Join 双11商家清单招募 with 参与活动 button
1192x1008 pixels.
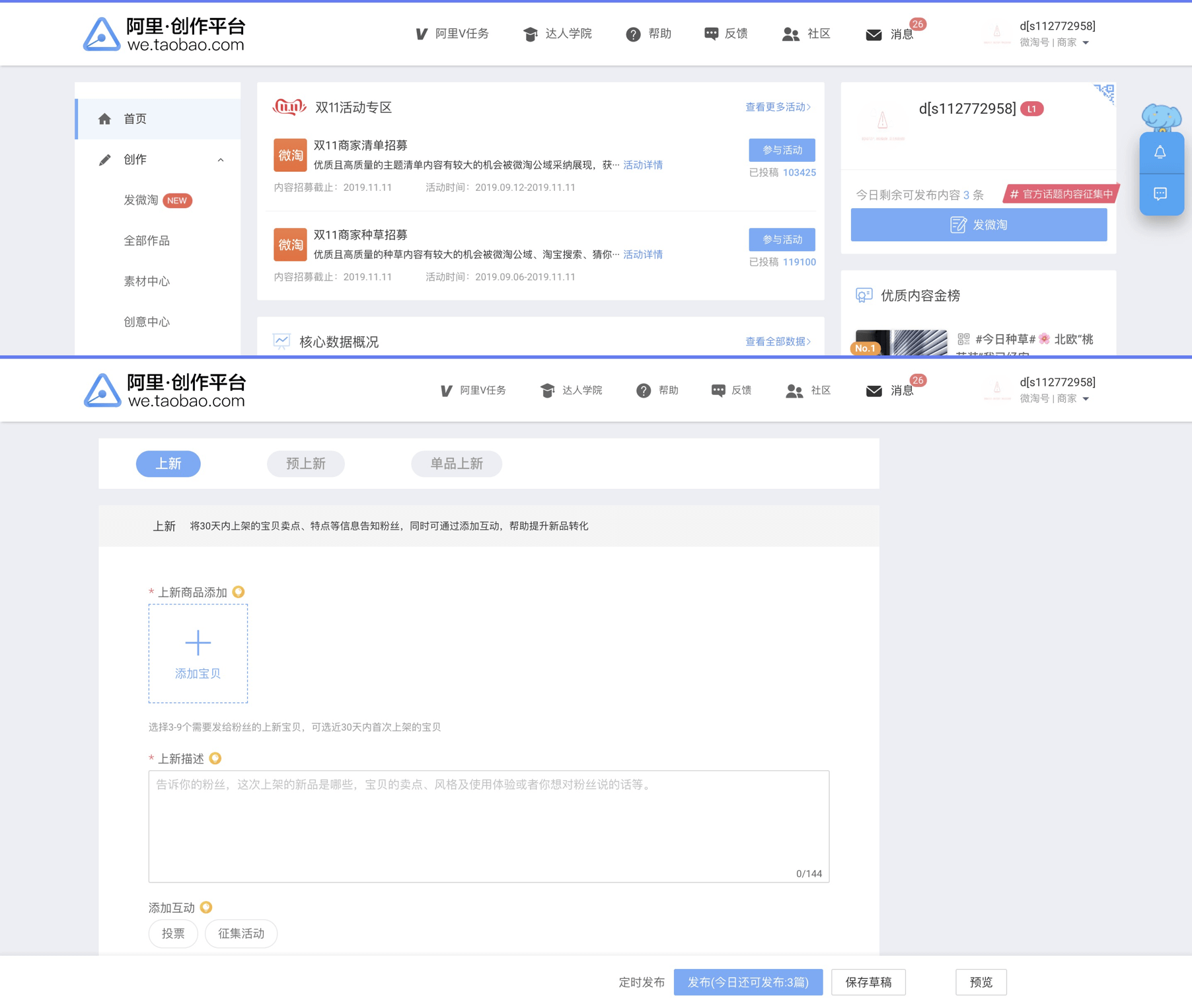pyautogui.click(x=782, y=150)
